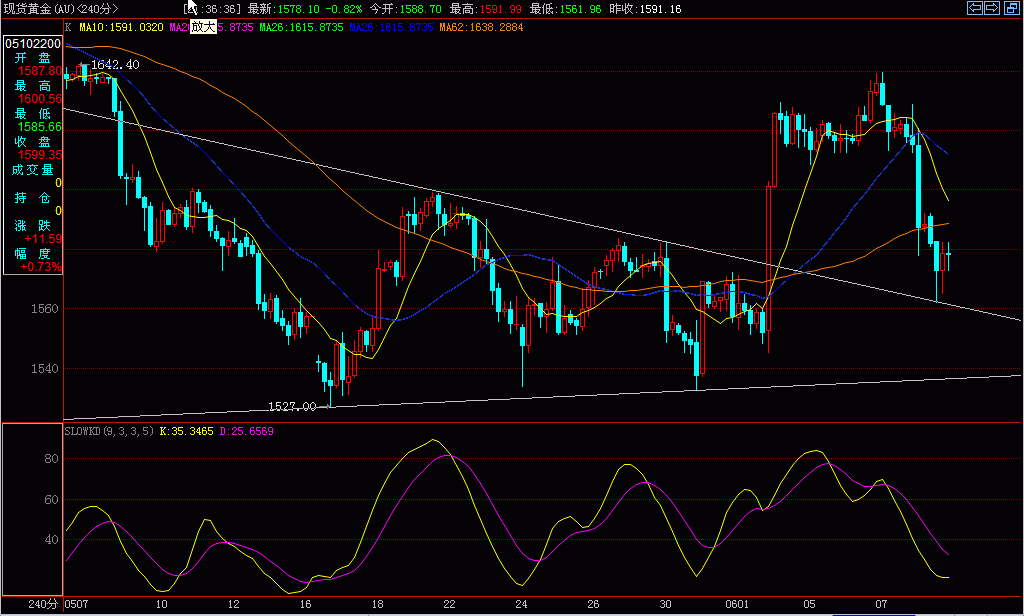Click the 最高:1591.99 high price

(x=485, y=8)
